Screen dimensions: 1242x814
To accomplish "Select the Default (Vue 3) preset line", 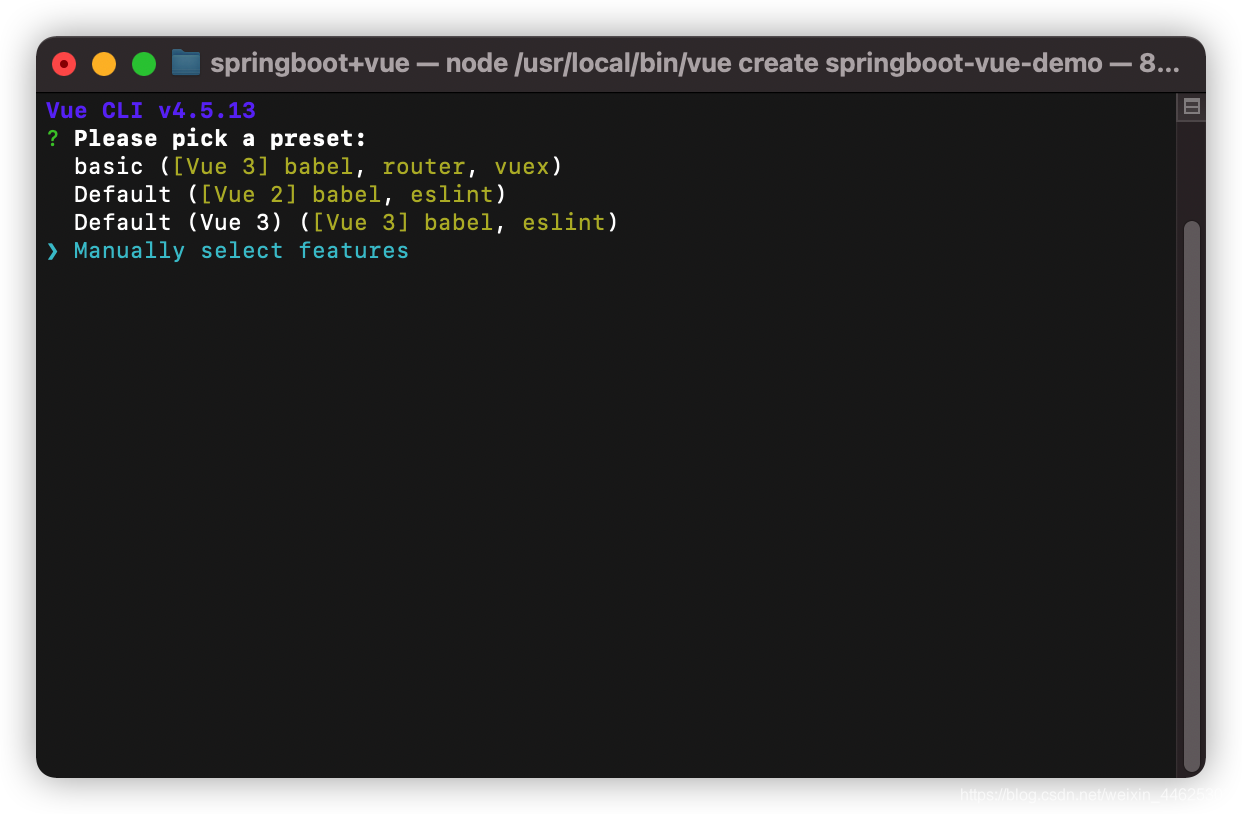I will [346, 222].
